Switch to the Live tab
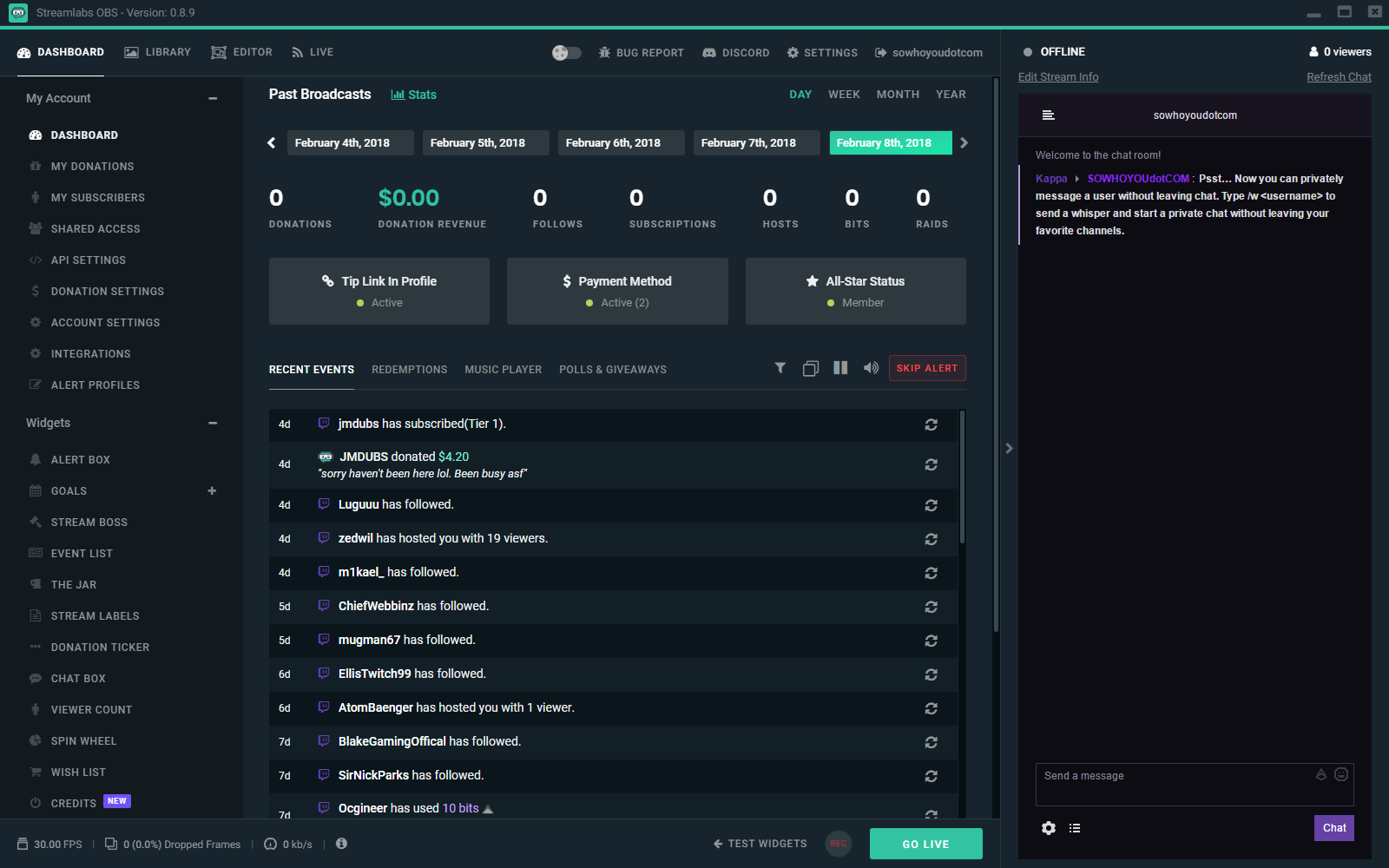Viewport: 1389px width, 868px height. pos(313,52)
